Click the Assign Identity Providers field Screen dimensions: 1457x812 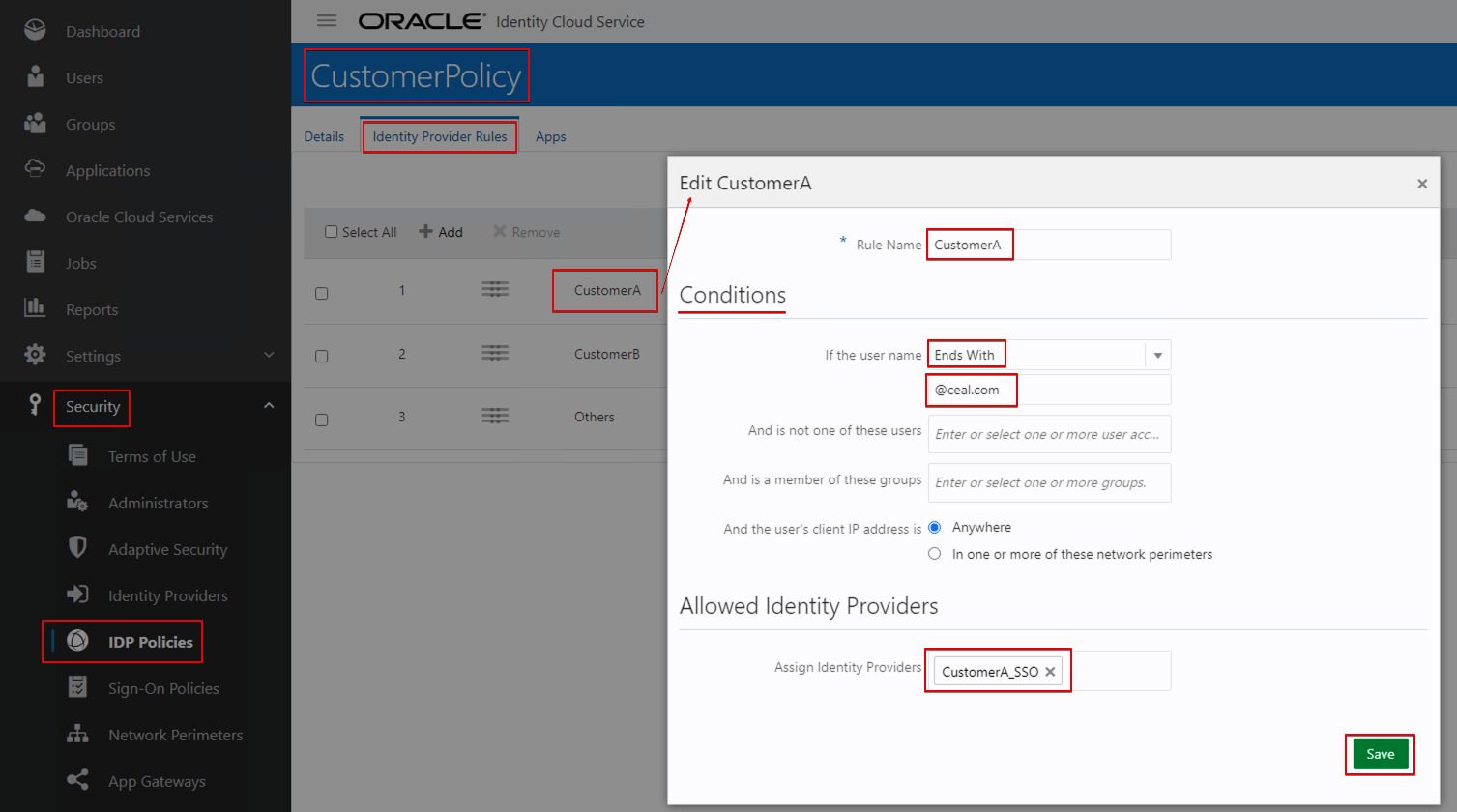[x=1049, y=671]
